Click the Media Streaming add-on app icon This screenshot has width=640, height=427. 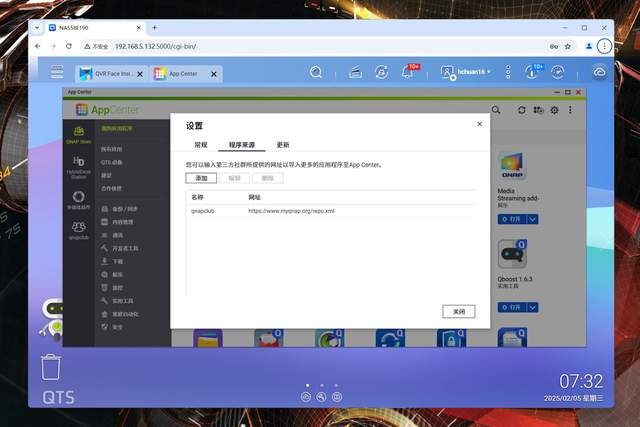click(513, 167)
